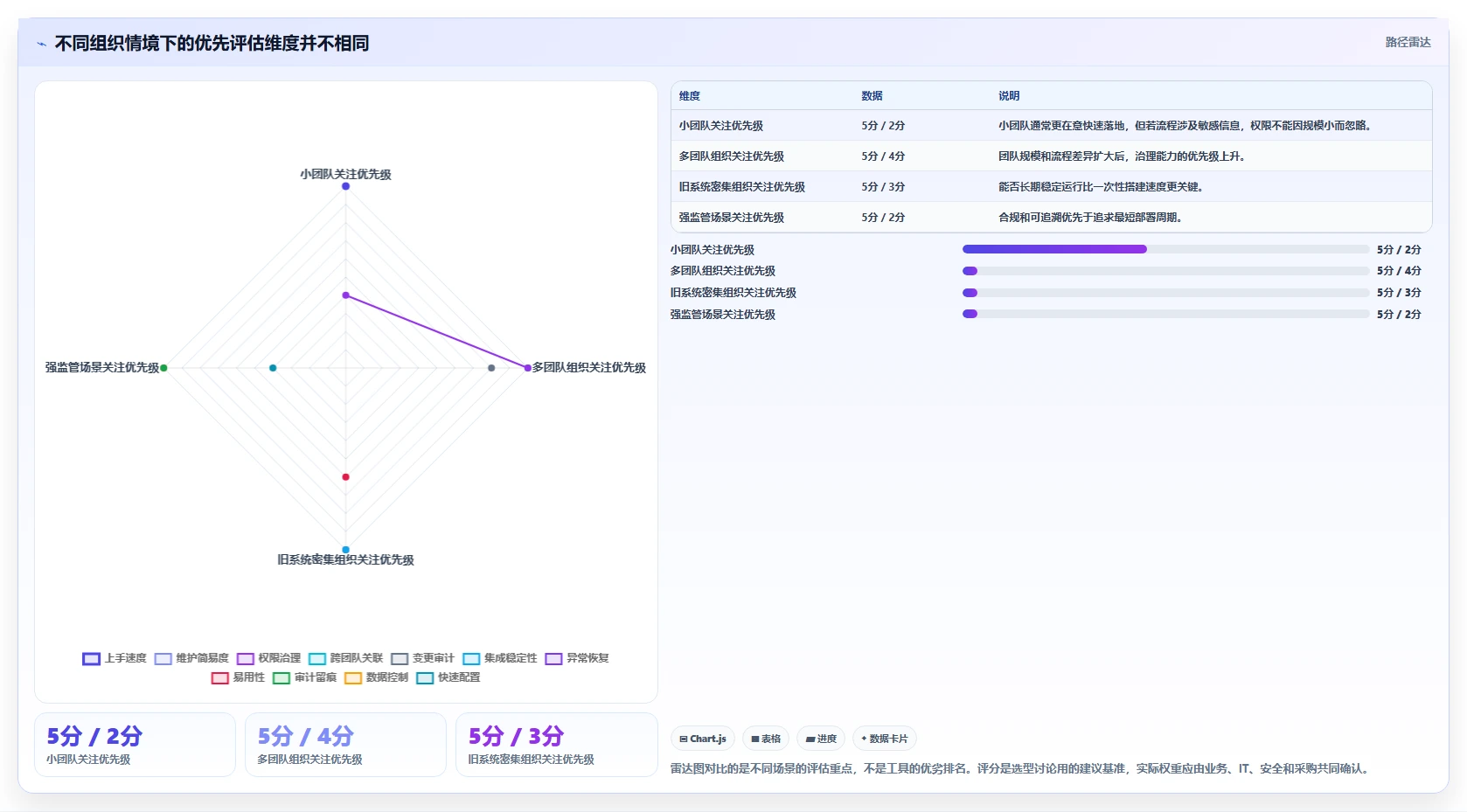Toggle the 变更审计 legend entry
Screen dimensions: 1467x812
(422, 658)
